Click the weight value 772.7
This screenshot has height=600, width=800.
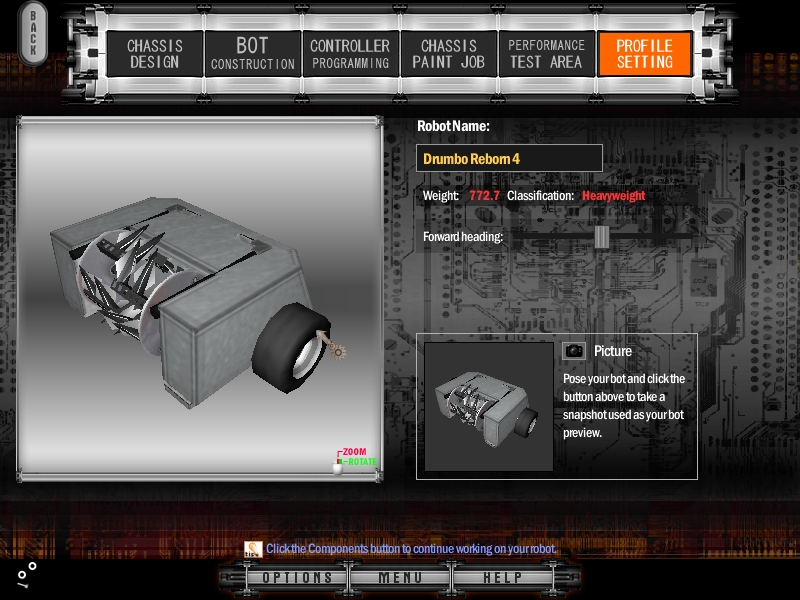pos(484,195)
